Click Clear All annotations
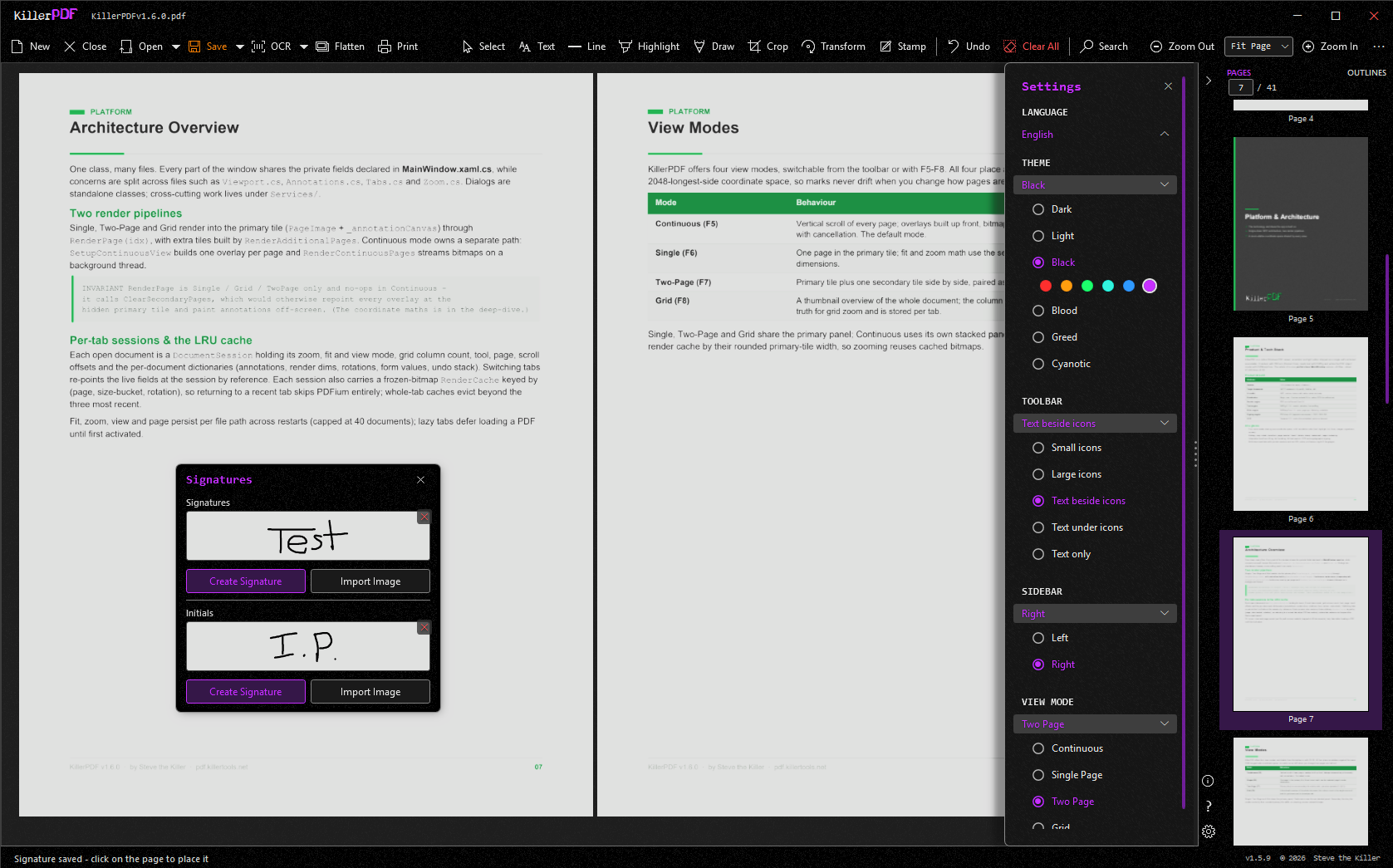This screenshot has width=1393, height=868. (1031, 47)
